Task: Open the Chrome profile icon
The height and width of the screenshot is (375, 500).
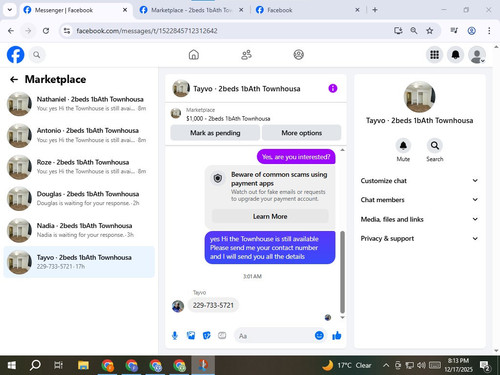Action: pos(471,31)
